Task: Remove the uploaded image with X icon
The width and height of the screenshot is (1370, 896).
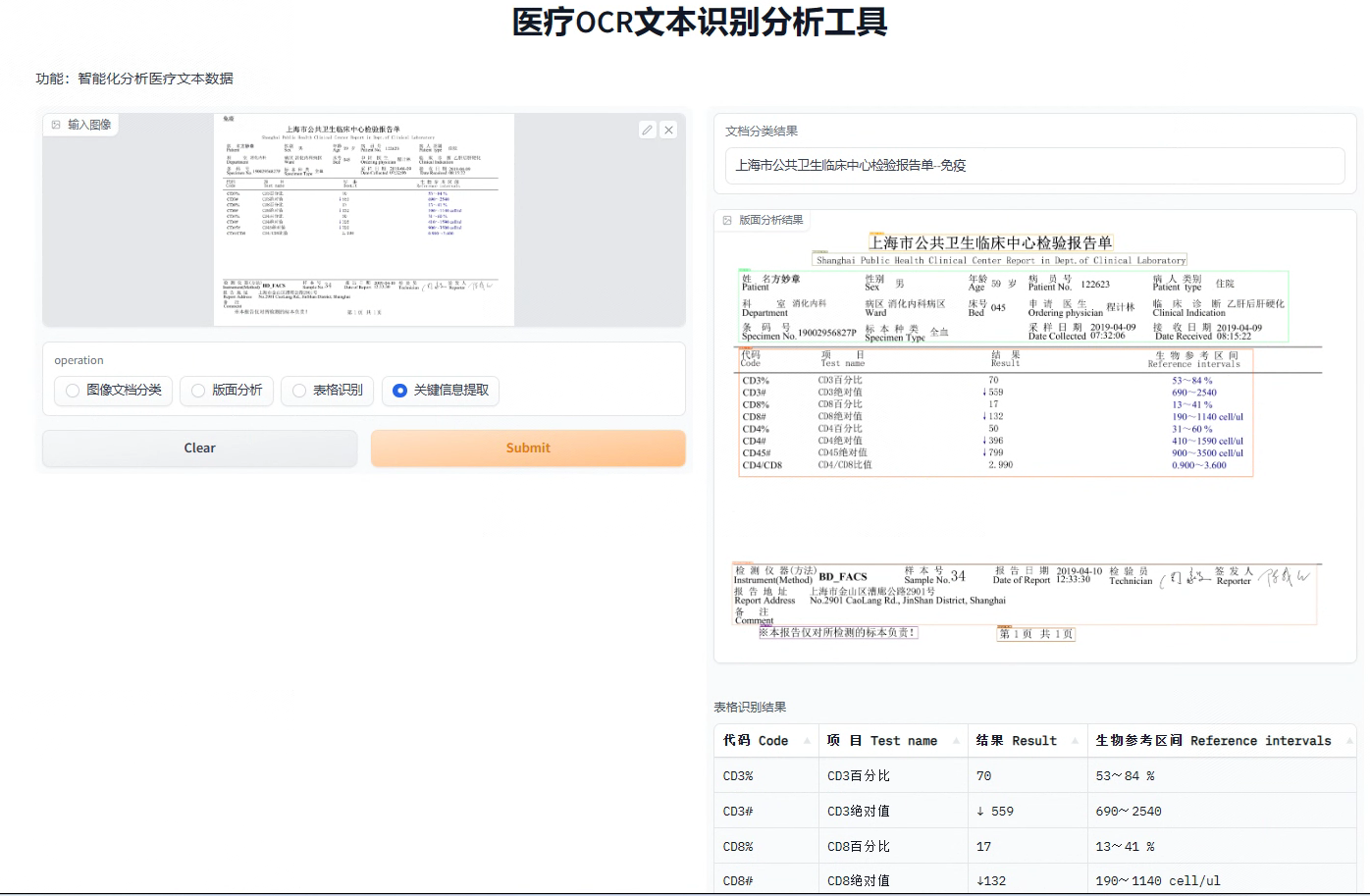Action: tap(668, 130)
